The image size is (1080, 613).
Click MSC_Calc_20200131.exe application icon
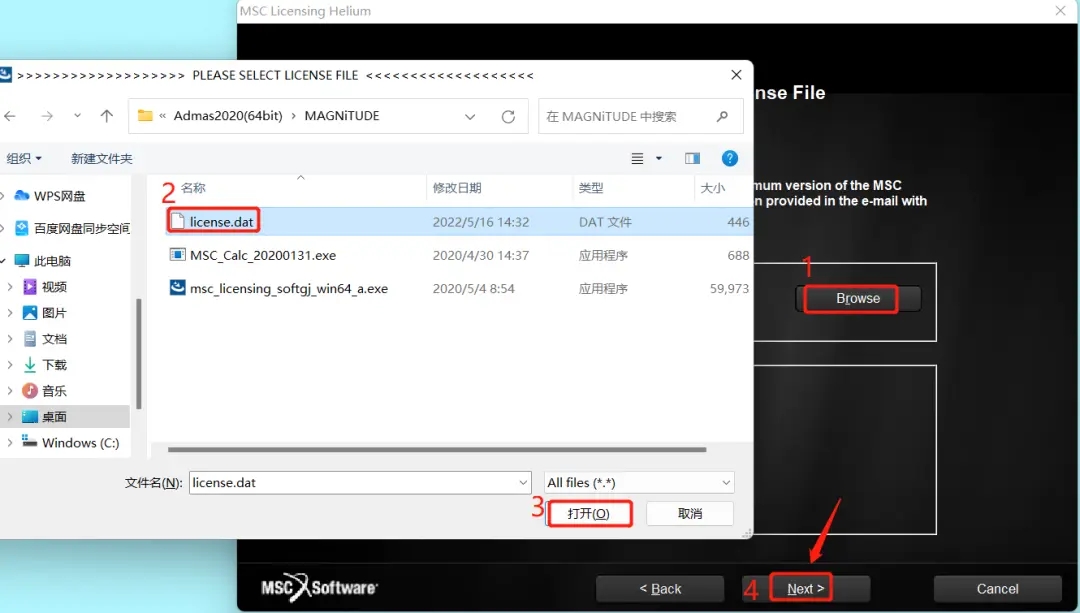point(178,254)
